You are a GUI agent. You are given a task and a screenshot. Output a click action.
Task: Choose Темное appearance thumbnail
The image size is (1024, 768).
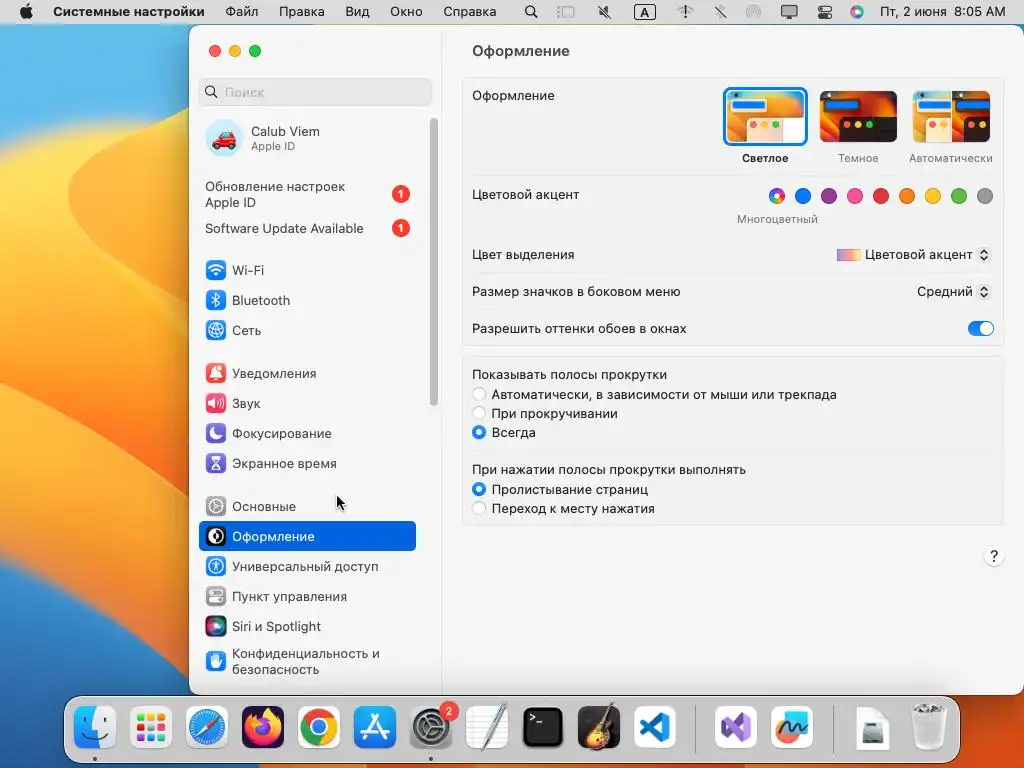coord(857,117)
